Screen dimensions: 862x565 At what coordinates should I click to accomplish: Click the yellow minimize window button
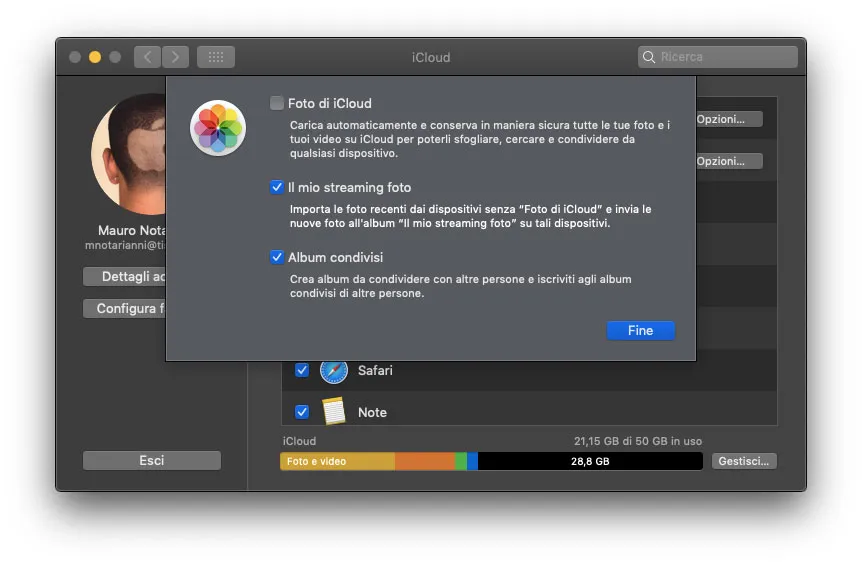pyautogui.click(x=95, y=57)
